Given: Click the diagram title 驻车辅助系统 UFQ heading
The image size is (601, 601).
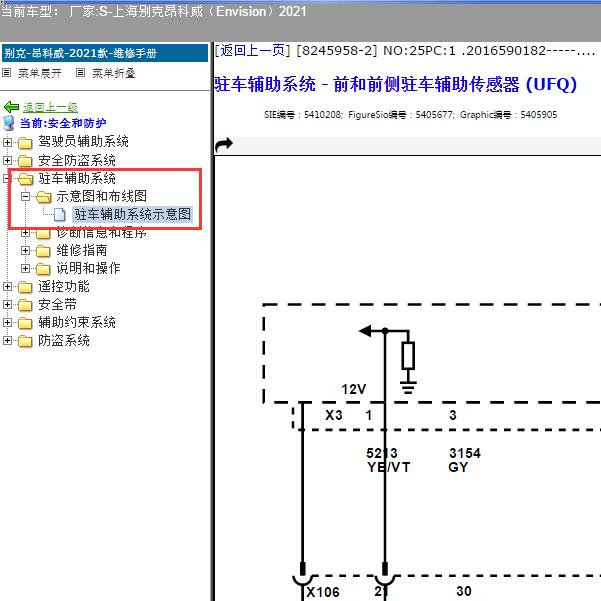Looking at the screenshot, I should pos(395,84).
